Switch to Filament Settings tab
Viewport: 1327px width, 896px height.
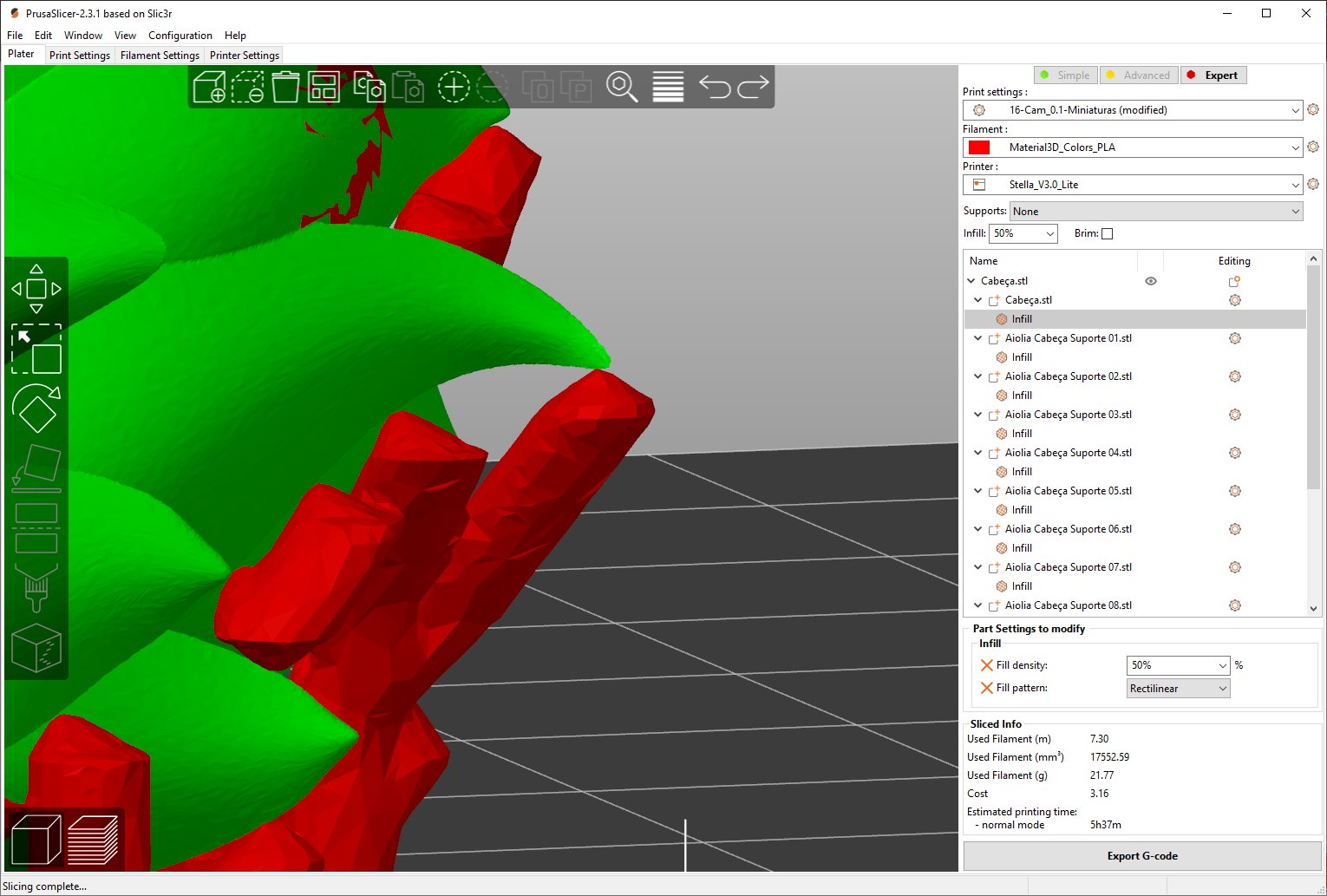(x=160, y=55)
